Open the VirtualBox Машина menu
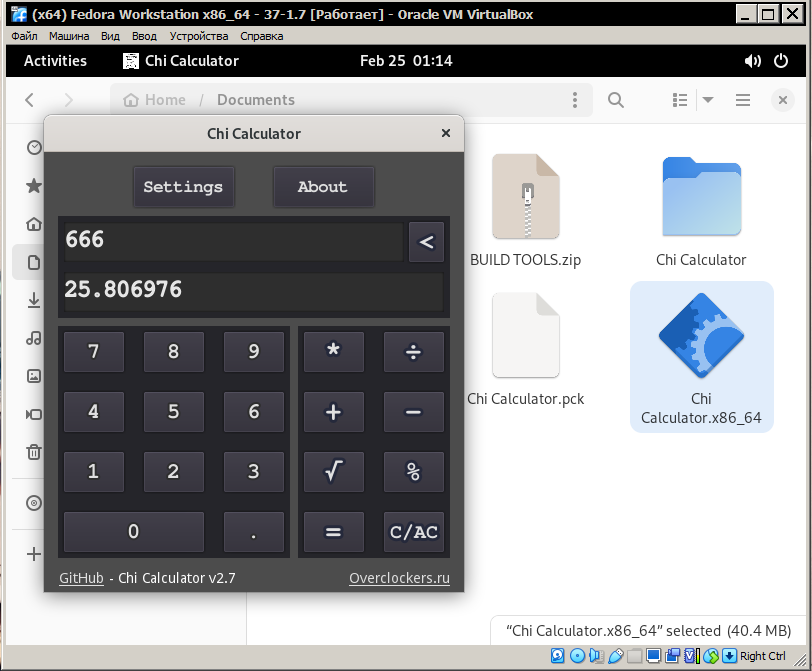 click(69, 36)
